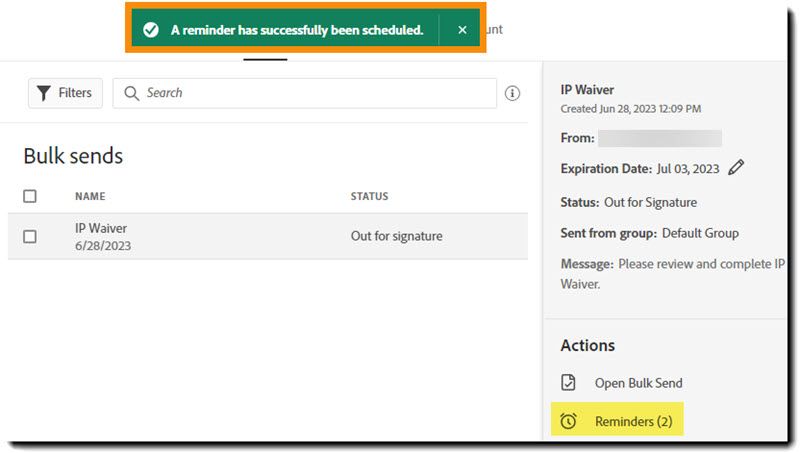800x453 pixels.
Task: Click the Open Bulk Send document icon
Action: [568, 382]
